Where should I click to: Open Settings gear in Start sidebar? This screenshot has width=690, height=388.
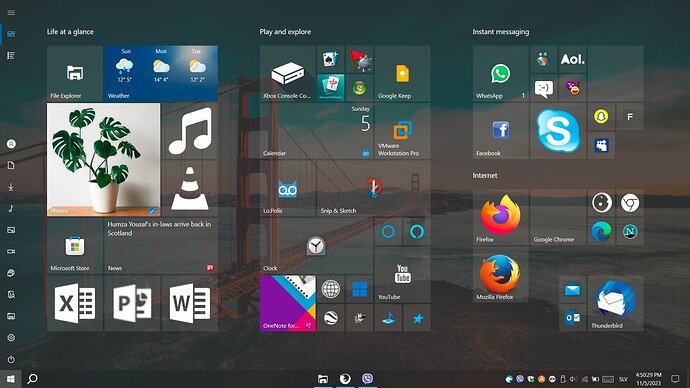point(11,338)
